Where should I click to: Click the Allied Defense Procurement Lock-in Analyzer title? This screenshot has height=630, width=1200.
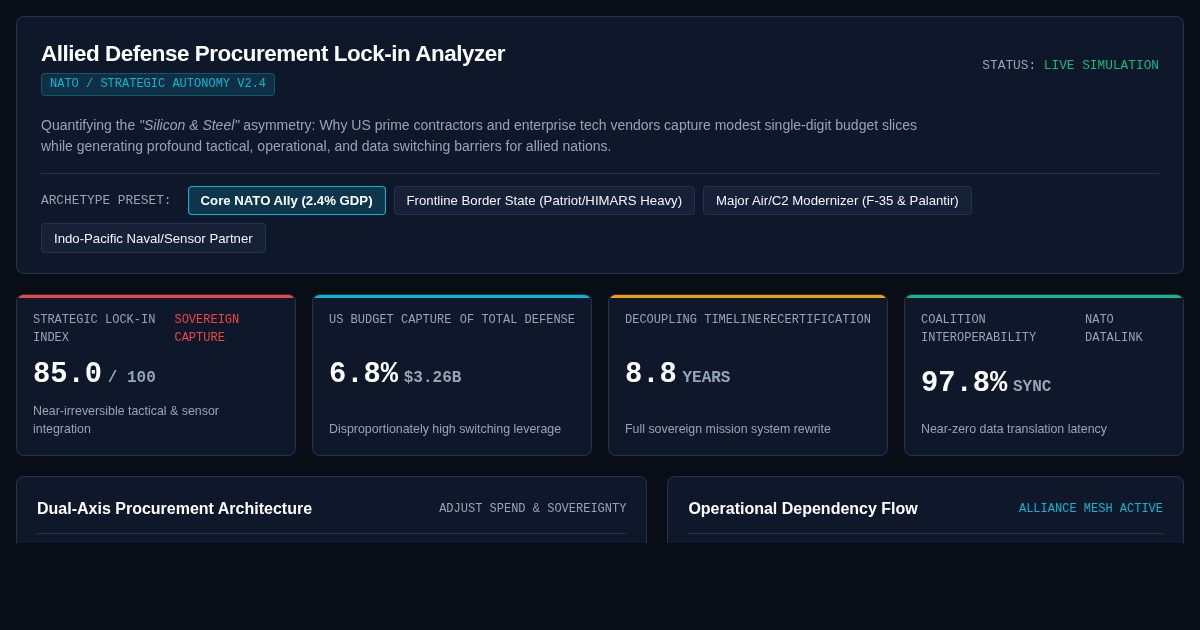(x=273, y=53)
